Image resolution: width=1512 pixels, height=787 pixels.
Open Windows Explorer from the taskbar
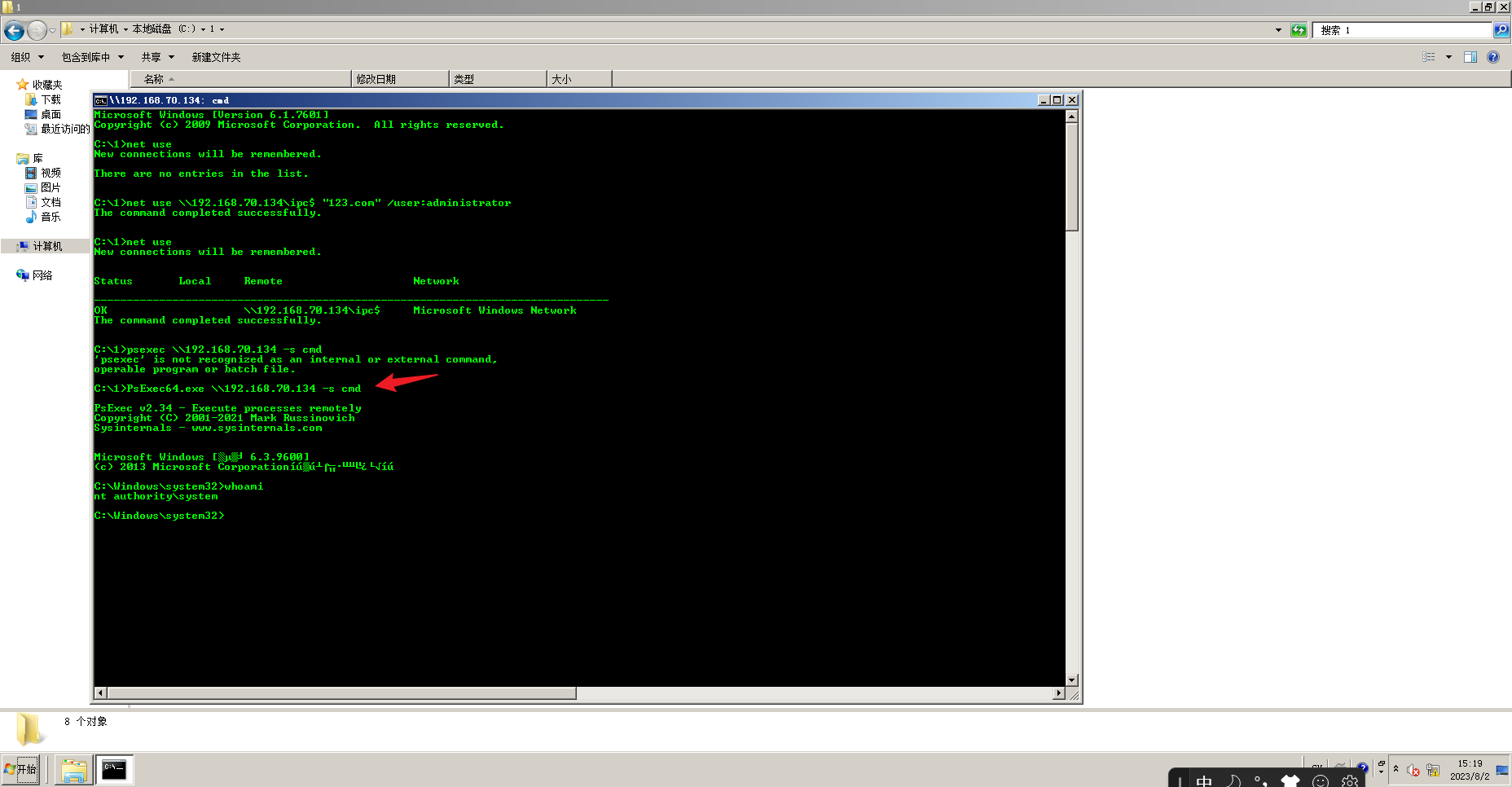click(x=73, y=769)
